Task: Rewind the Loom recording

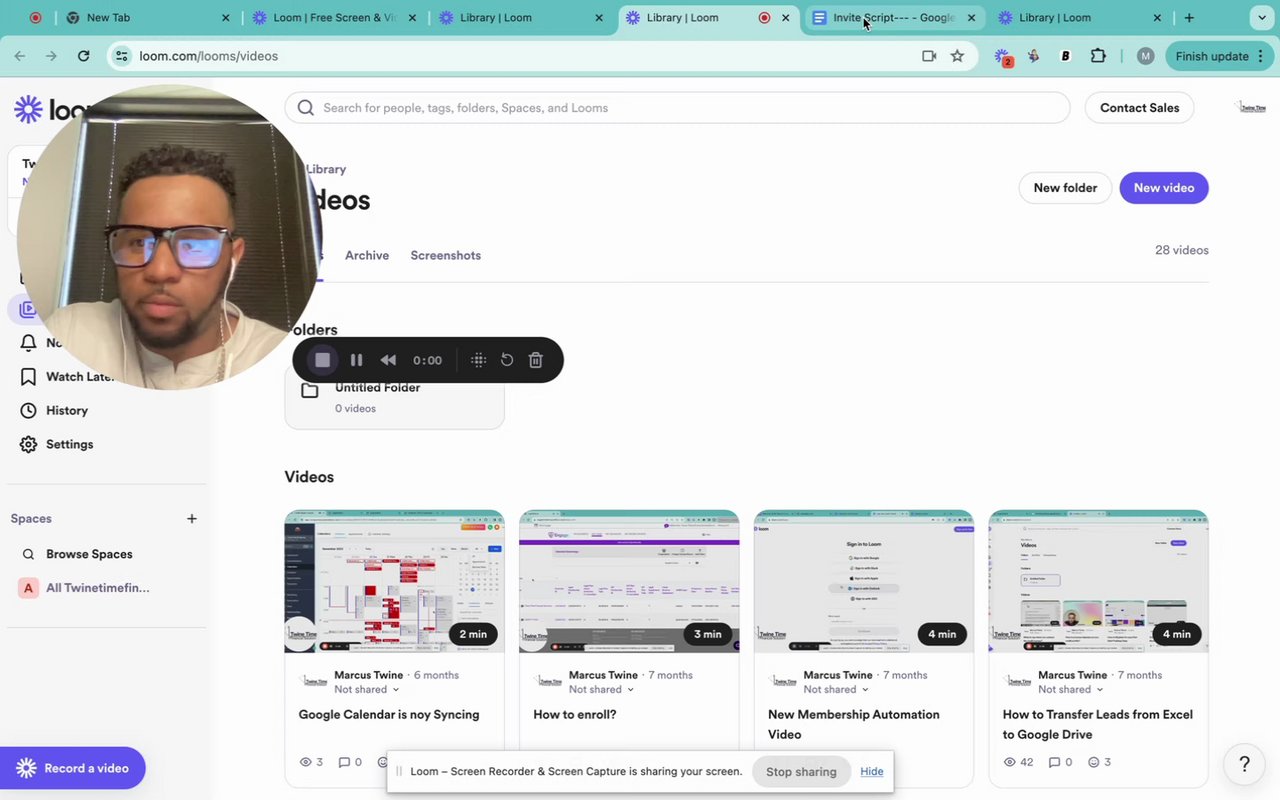Action: [x=389, y=360]
